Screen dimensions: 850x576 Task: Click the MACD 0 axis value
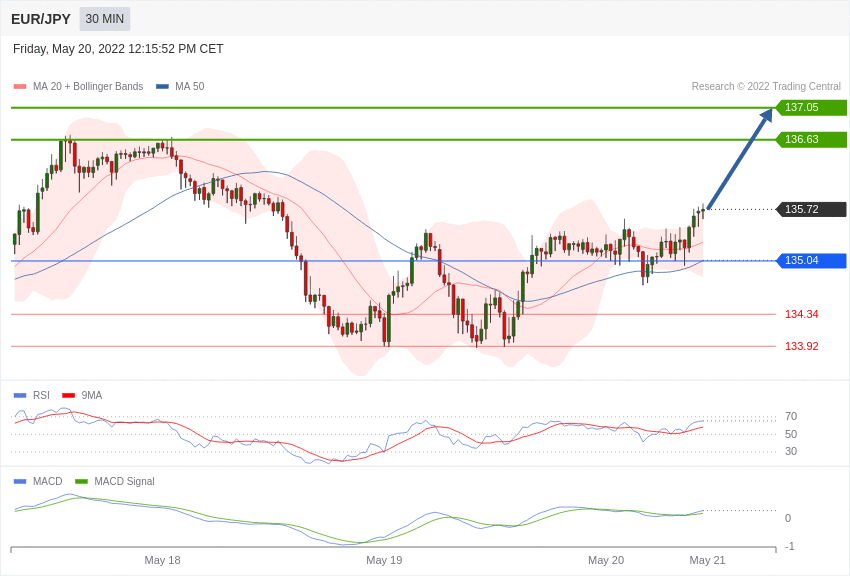(x=788, y=519)
